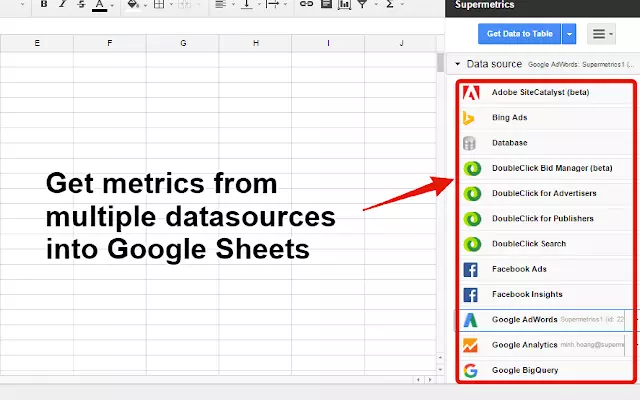Select column F header
640x400 pixels.
(x=110, y=43)
